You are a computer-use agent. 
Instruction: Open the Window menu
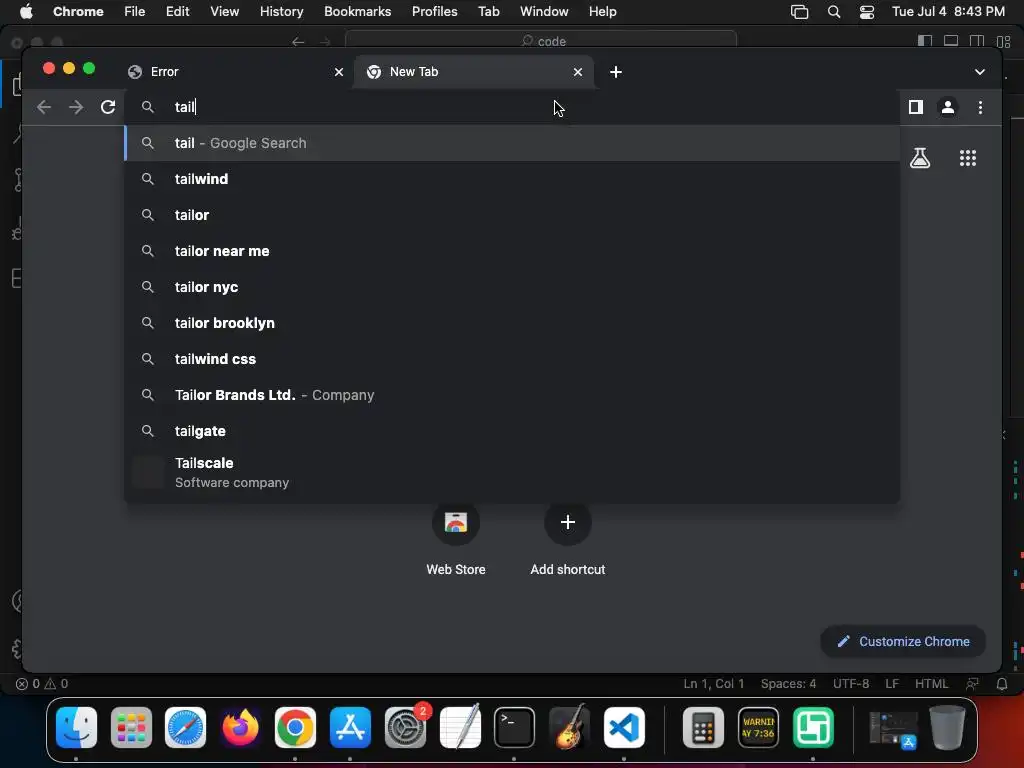(544, 12)
